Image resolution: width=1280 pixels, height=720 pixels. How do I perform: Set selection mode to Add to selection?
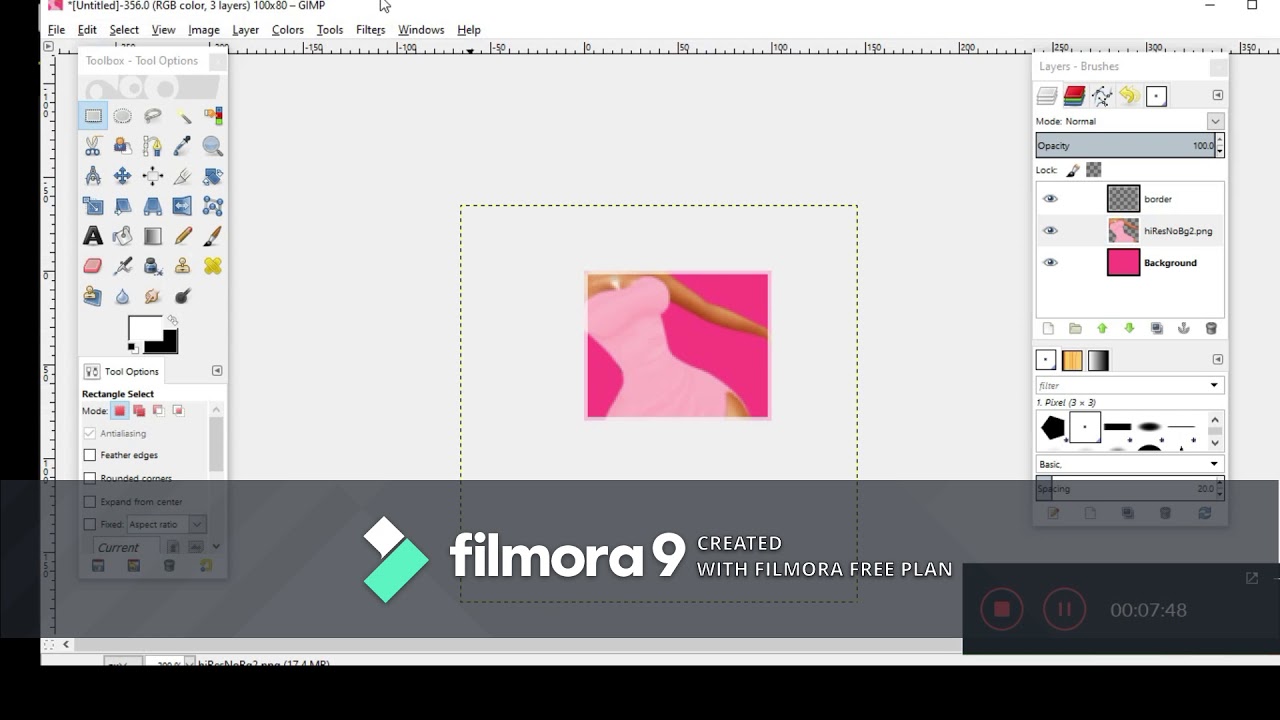(x=139, y=411)
